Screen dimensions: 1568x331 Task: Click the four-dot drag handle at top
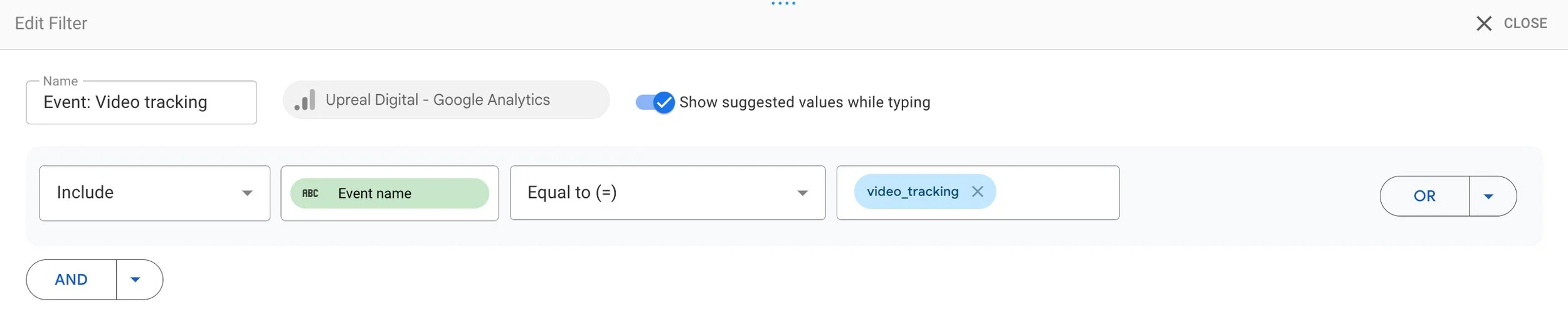coord(783,4)
